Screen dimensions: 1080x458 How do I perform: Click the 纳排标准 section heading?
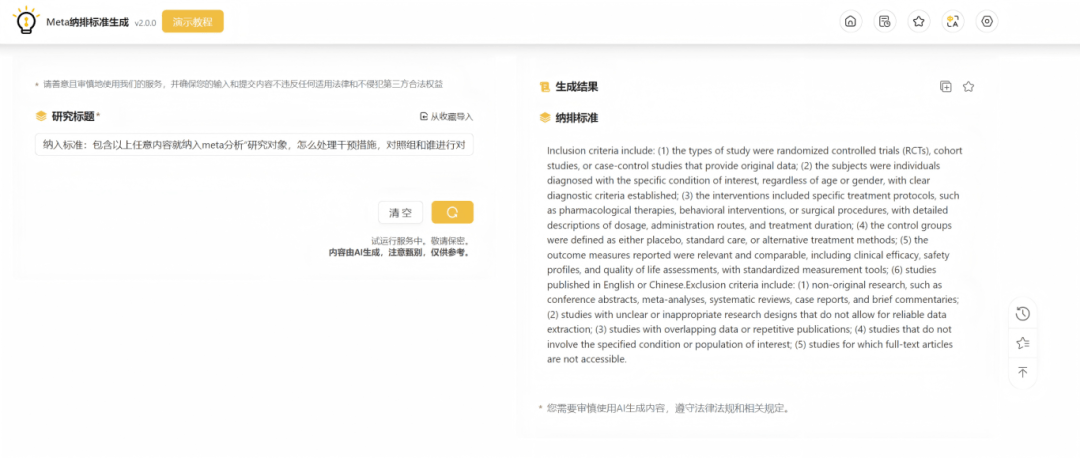(x=576, y=117)
